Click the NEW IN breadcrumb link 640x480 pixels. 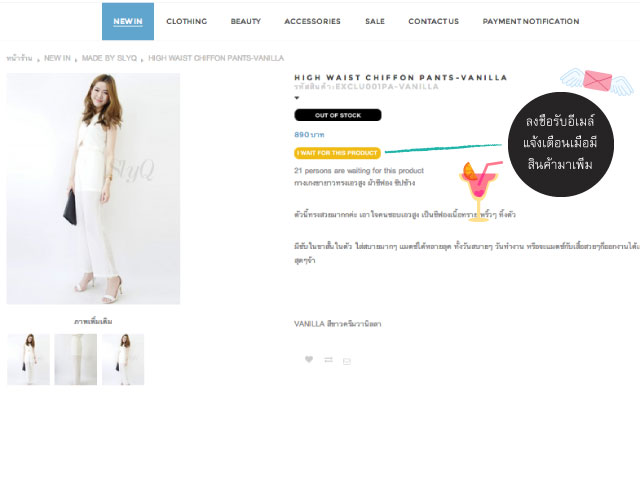(57, 58)
